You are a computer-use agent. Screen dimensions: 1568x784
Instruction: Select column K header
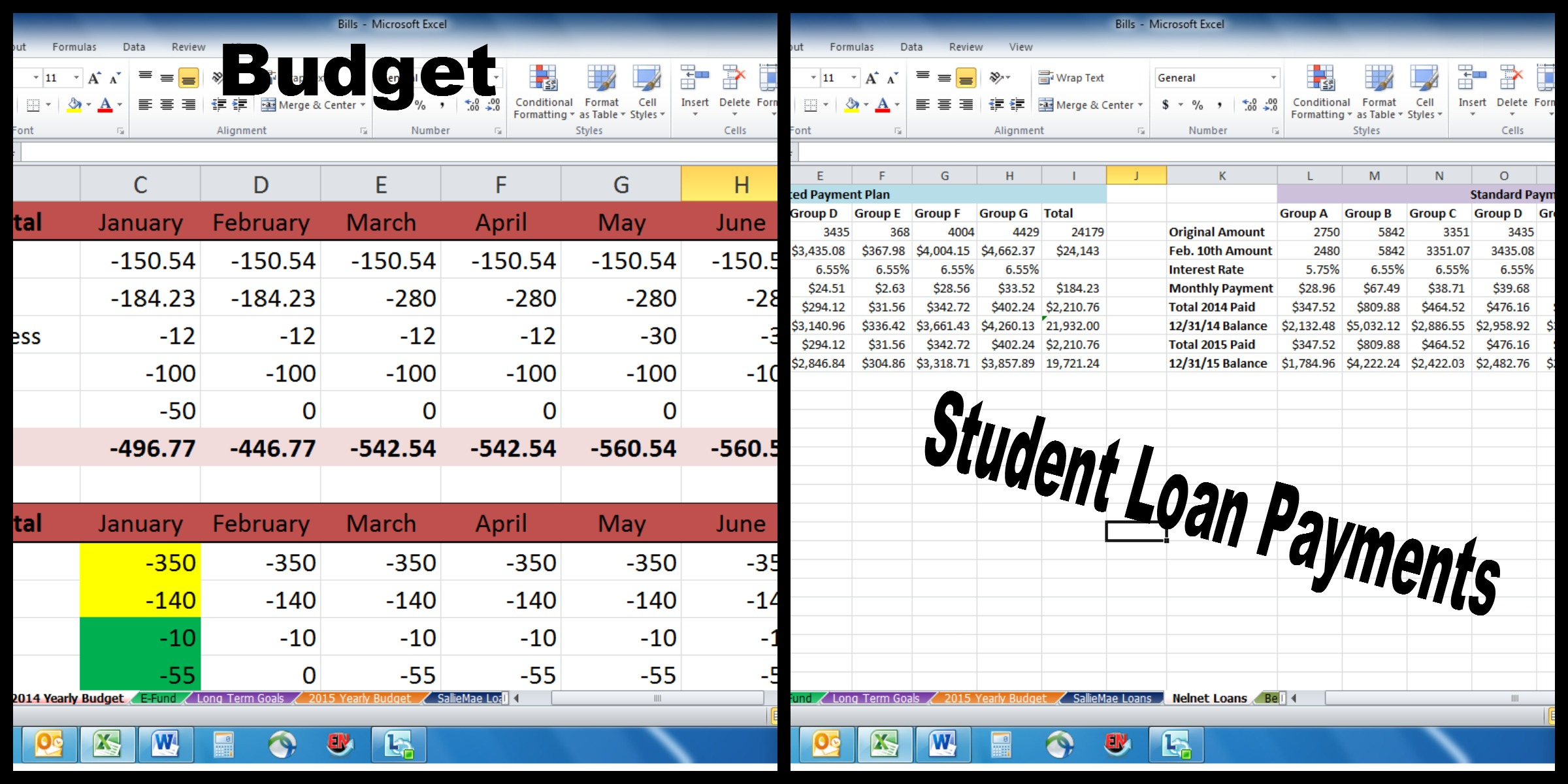[x=1222, y=176]
